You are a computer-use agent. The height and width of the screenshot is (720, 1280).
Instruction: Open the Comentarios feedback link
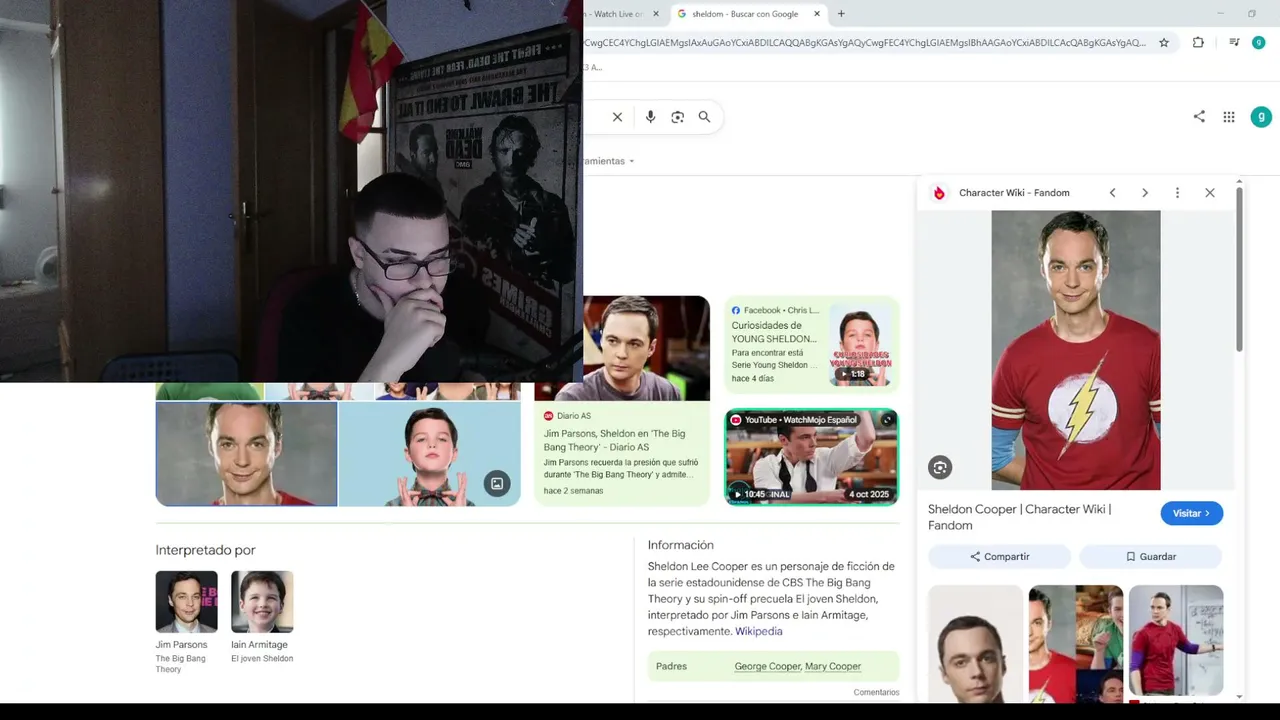click(x=876, y=692)
